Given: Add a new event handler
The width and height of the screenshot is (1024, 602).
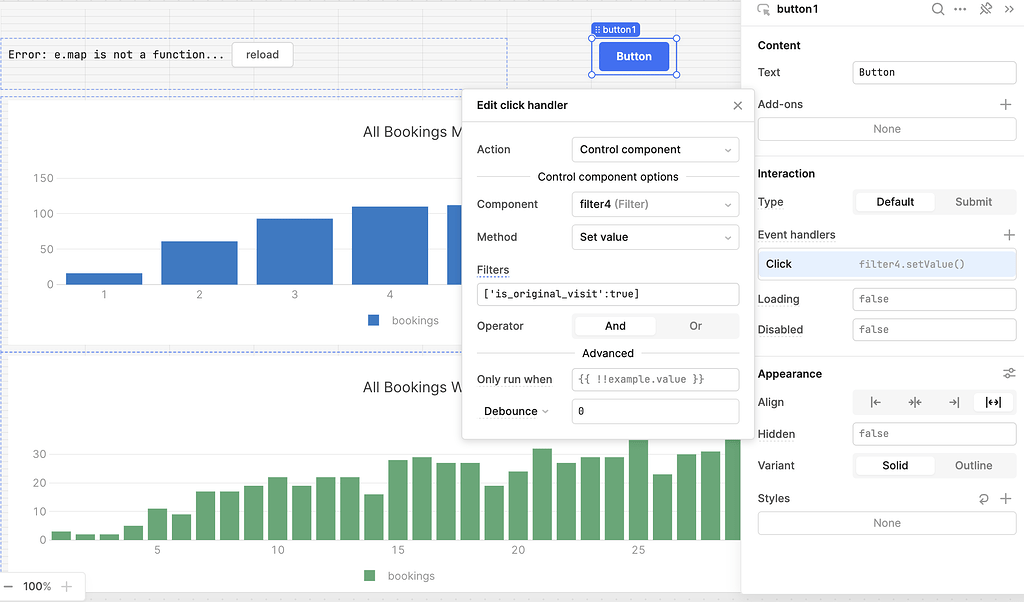Looking at the screenshot, I should pyautogui.click(x=1009, y=235).
